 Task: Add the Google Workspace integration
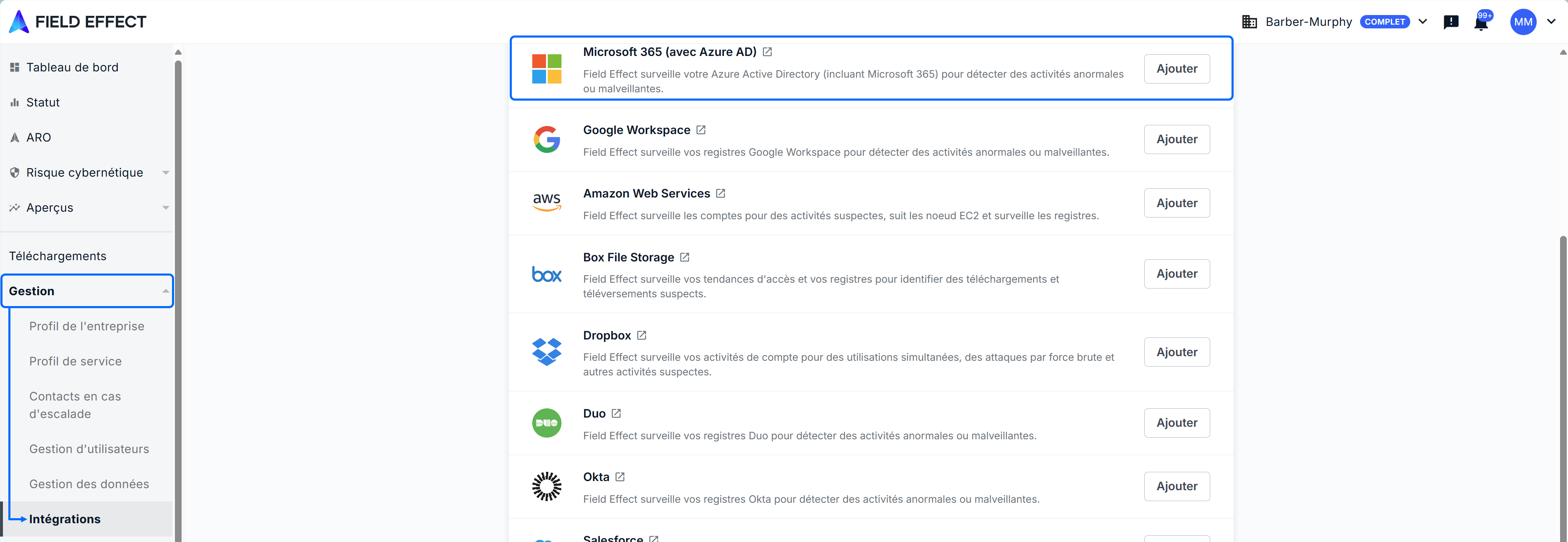coord(1176,139)
